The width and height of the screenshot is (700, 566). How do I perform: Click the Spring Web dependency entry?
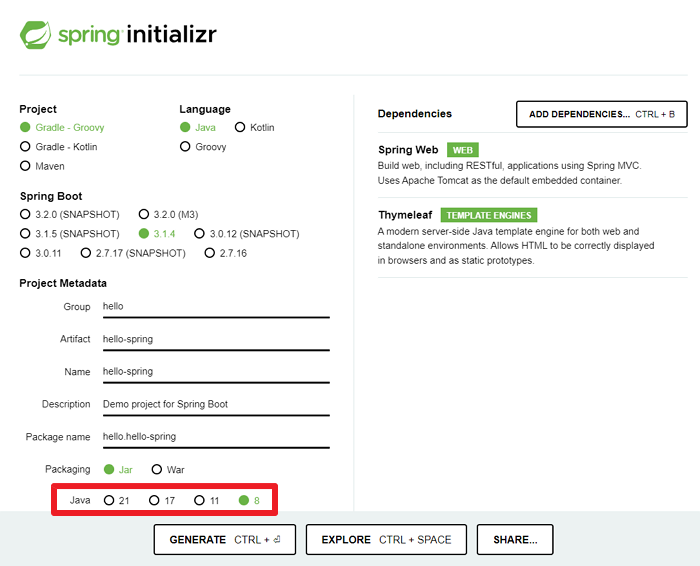(x=533, y=165)
